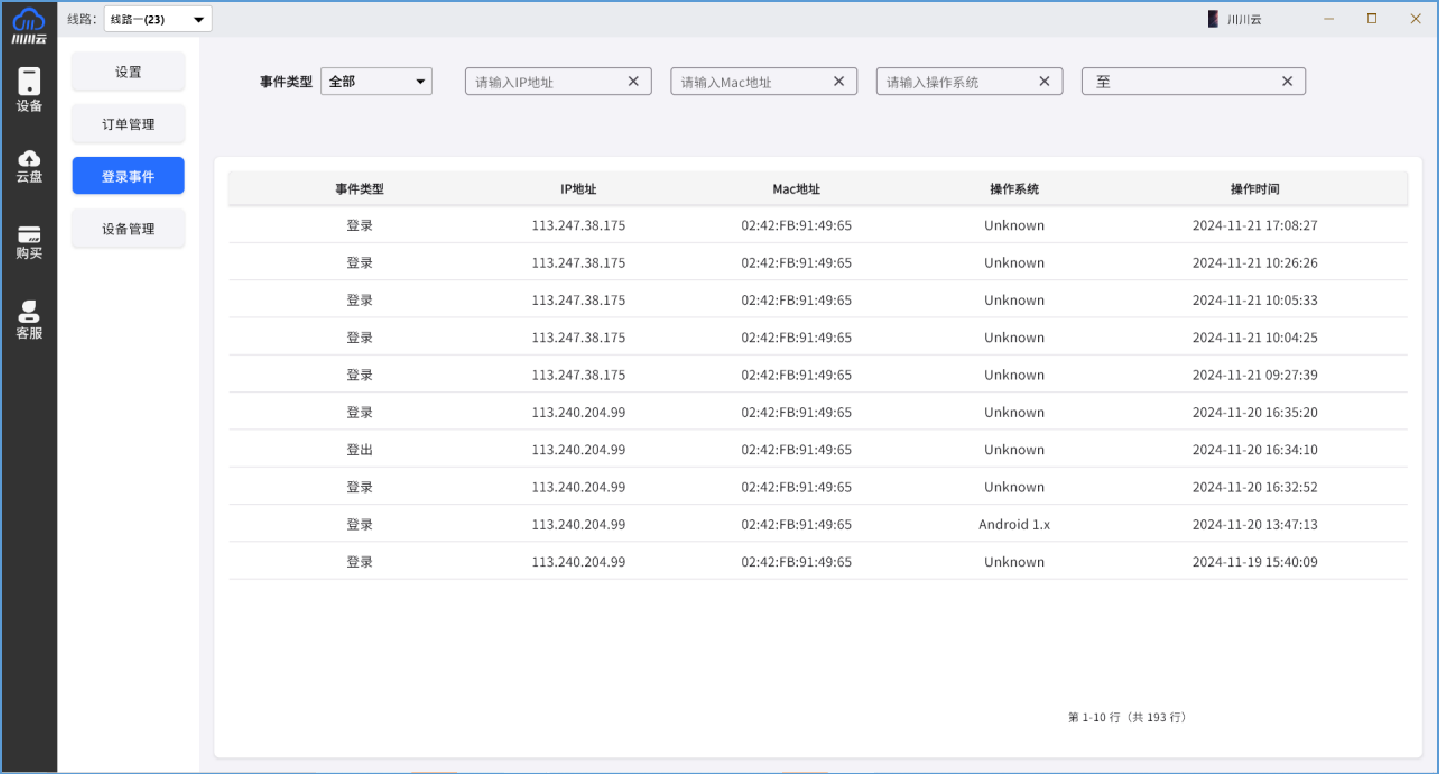Clear the Mac地址 field using the X icon
Screen dimensions: 1439x774
[x=838, y=81]
